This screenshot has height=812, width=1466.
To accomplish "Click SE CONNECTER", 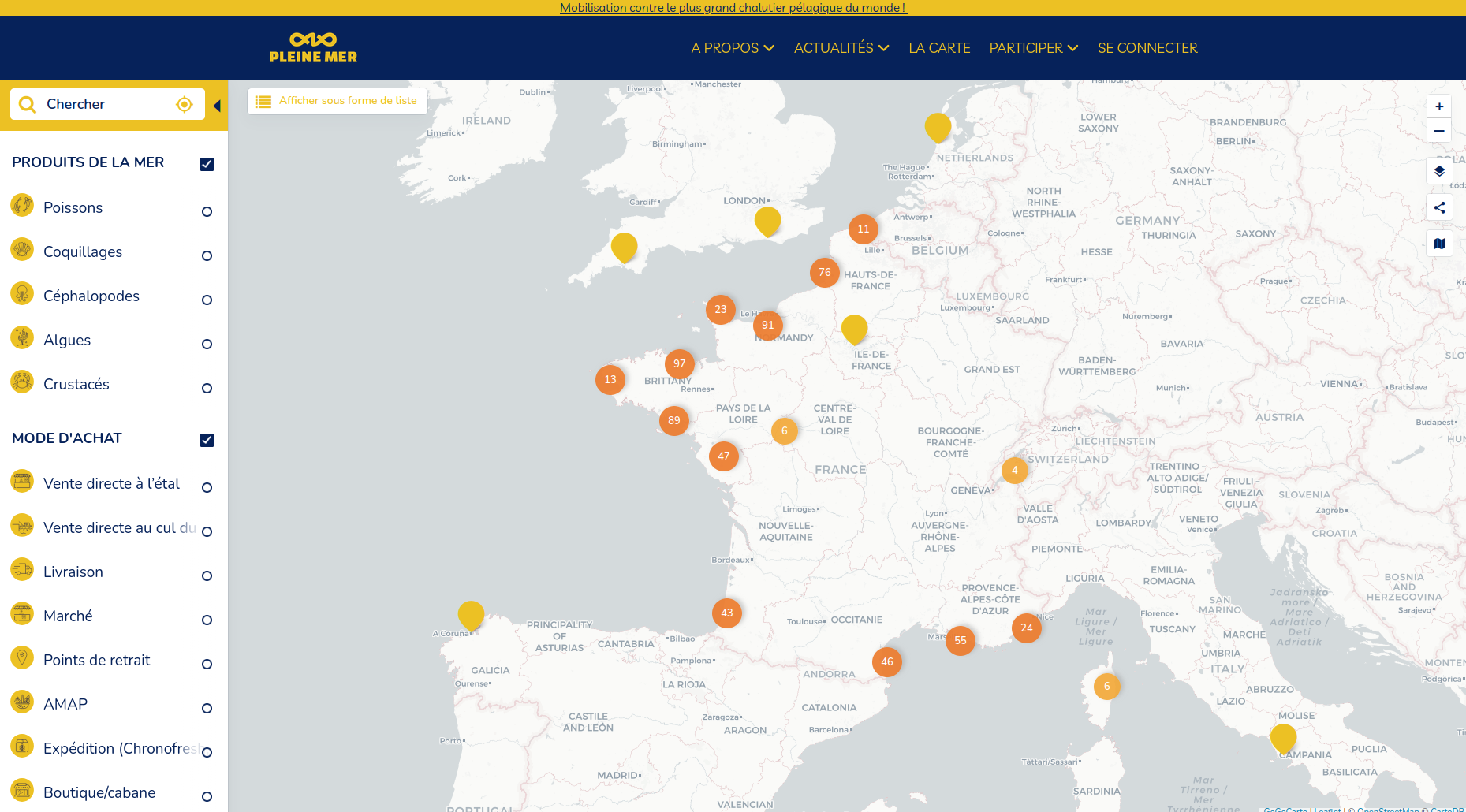I will (1147, 48).
